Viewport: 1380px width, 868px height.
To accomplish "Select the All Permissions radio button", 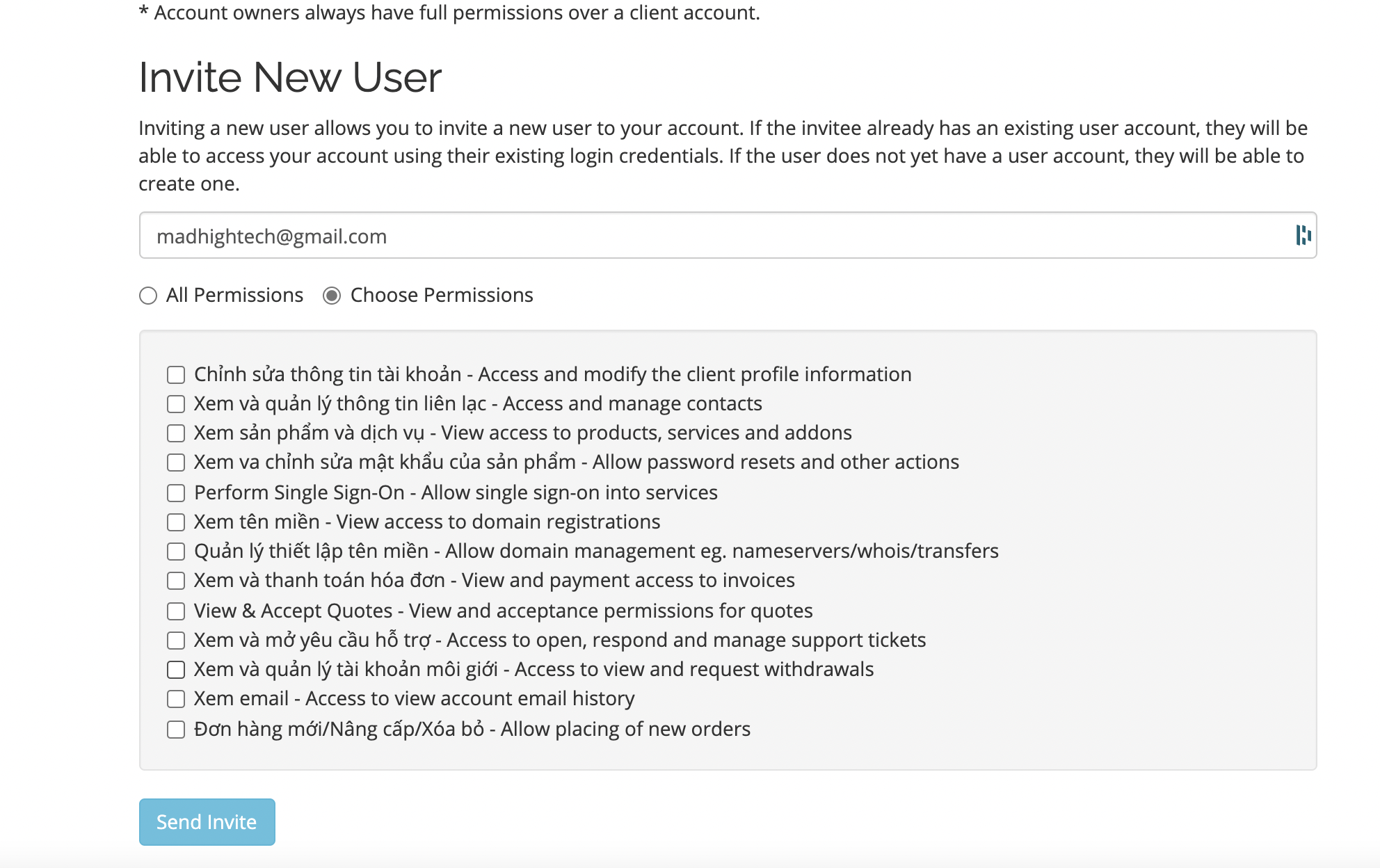I will tap(148, 296).
